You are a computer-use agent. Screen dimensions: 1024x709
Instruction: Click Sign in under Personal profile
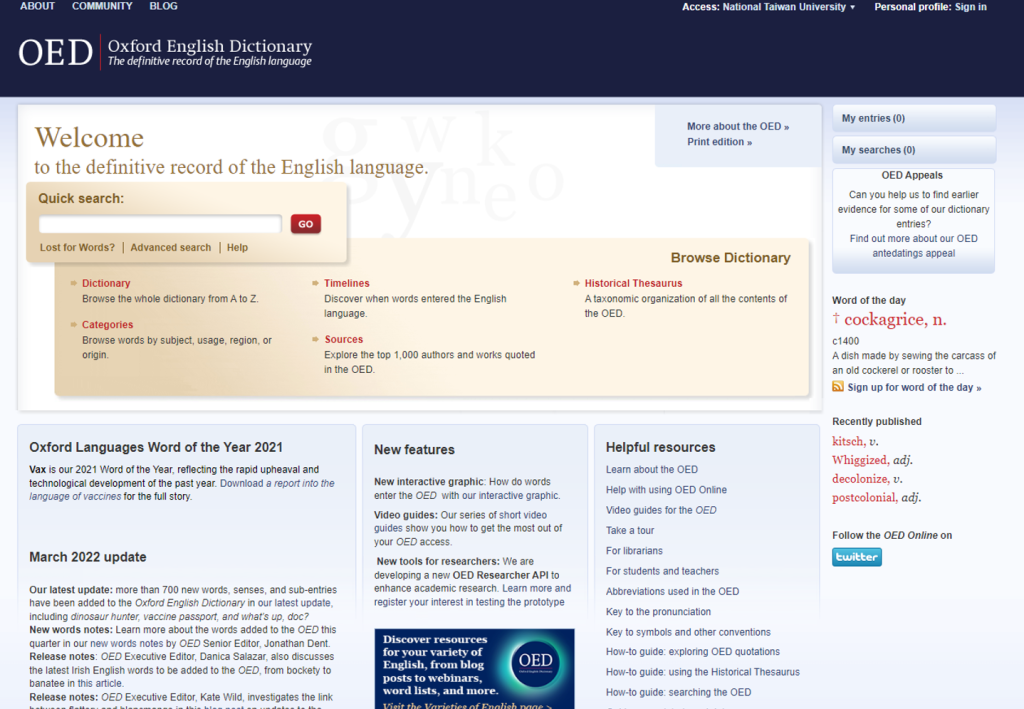[970, 7]
